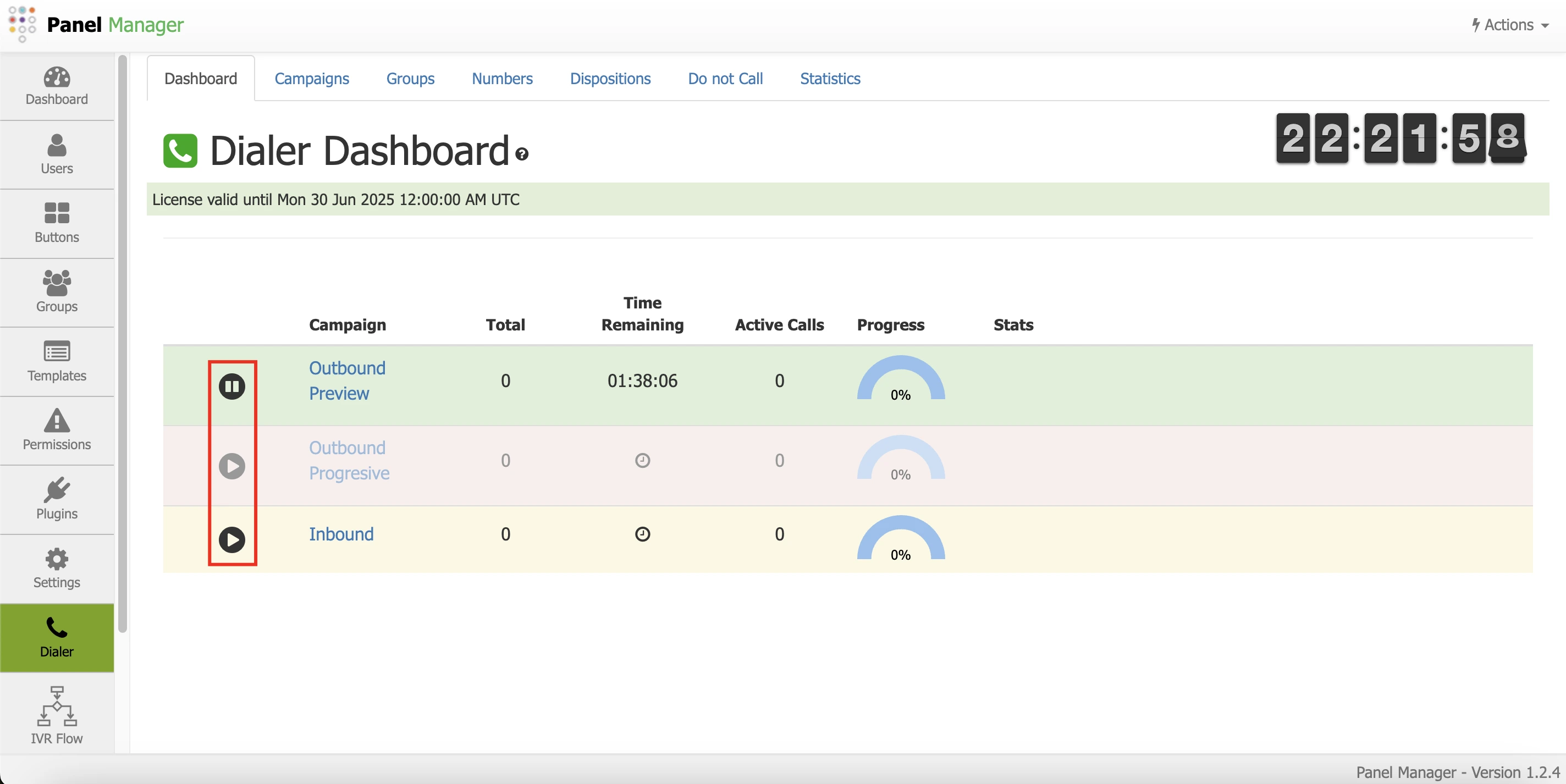1566x784 pixels.
Task: Open the Inbound campaign details
Action: point(341,534)
